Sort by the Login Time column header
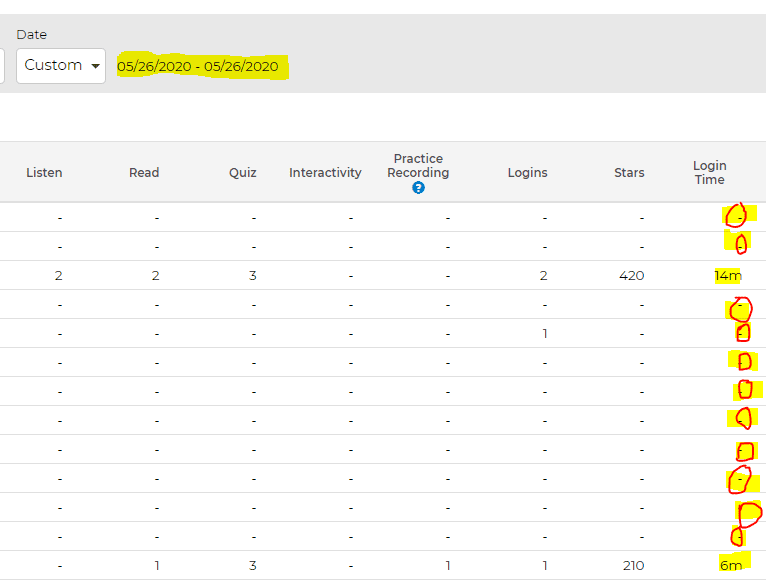This screenshot has height=581, width=766. pos(710,172)
